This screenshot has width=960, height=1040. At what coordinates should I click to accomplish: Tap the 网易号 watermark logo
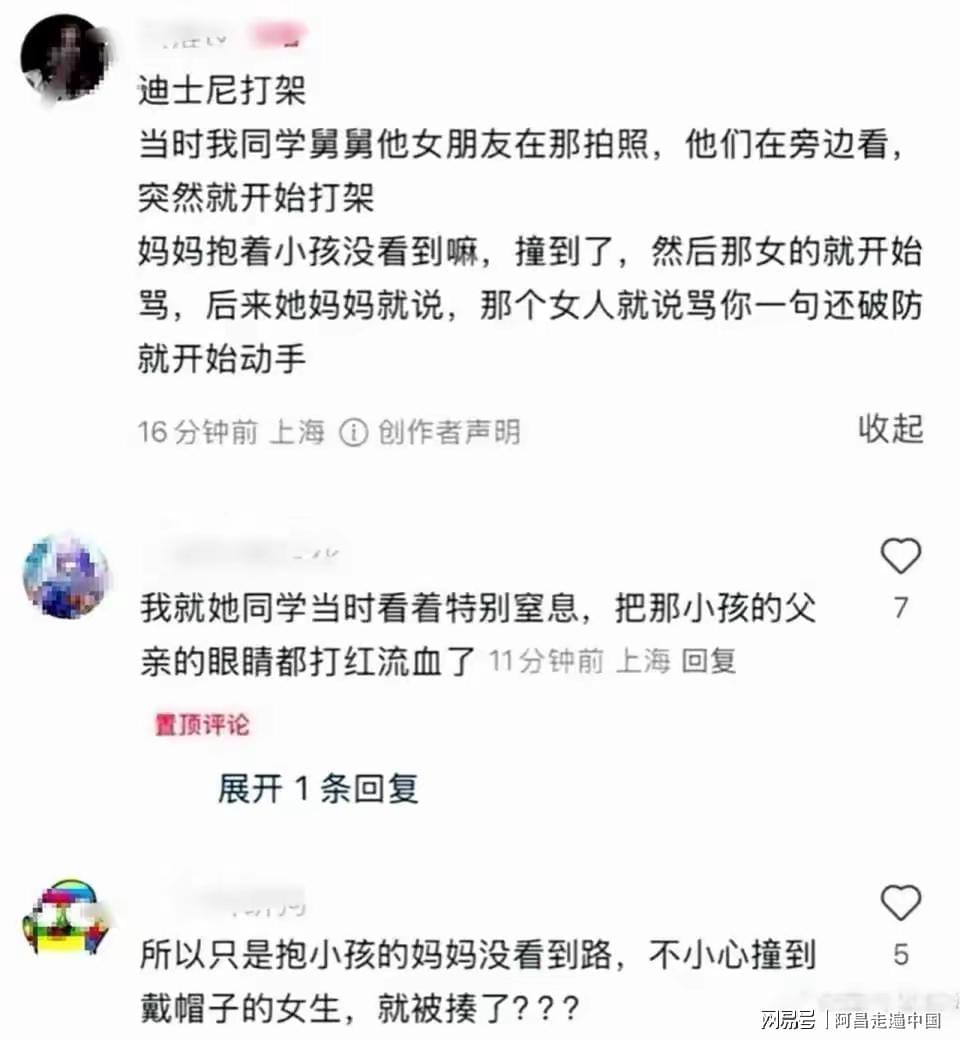[x=788, y=1019]
